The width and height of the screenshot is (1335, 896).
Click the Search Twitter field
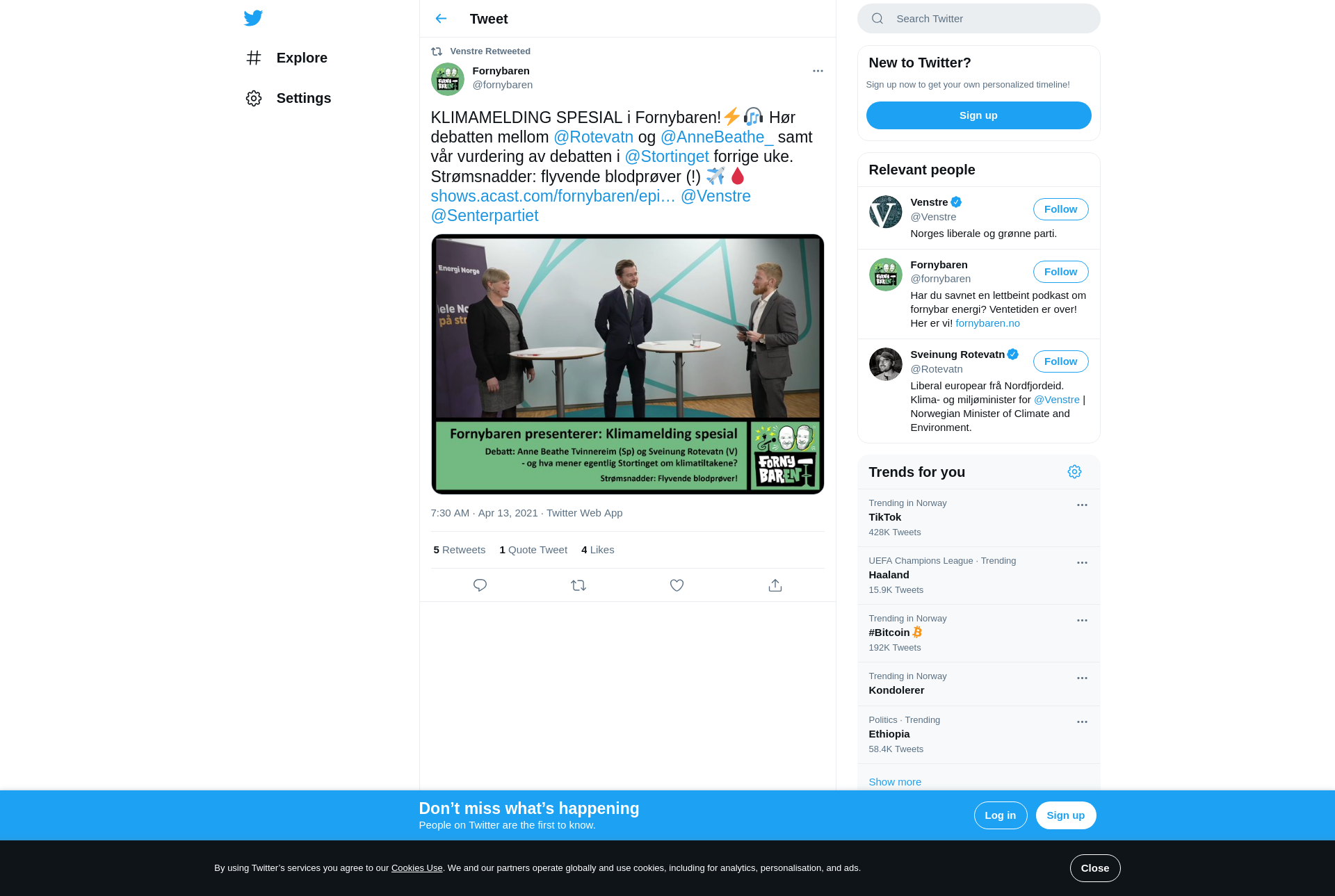click(978, 19)
